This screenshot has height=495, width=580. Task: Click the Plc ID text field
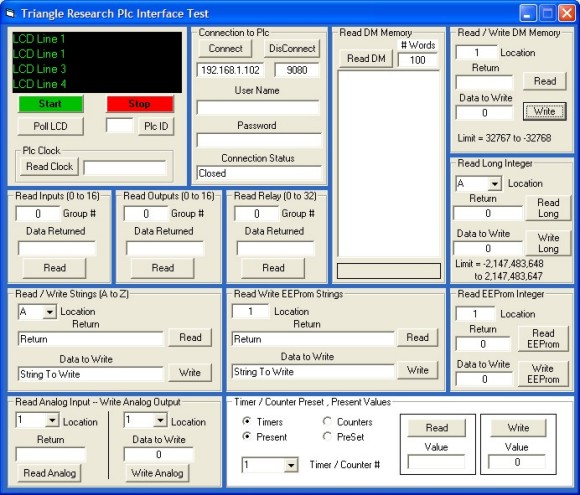(x=119, y=126)
